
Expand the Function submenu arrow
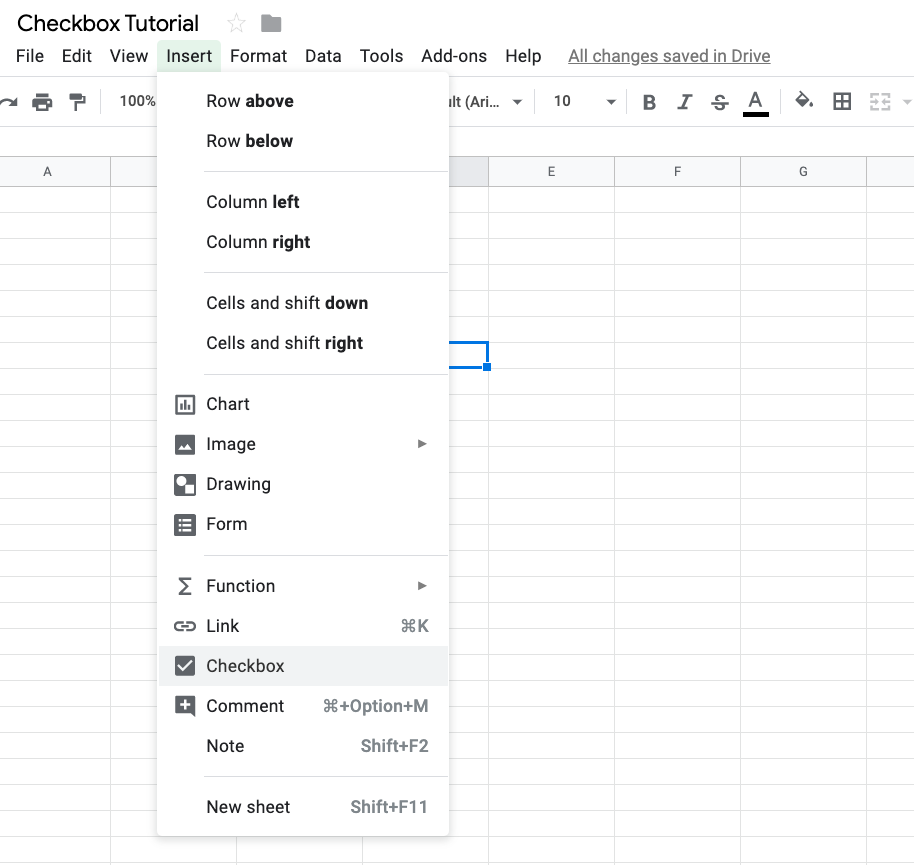422,586
